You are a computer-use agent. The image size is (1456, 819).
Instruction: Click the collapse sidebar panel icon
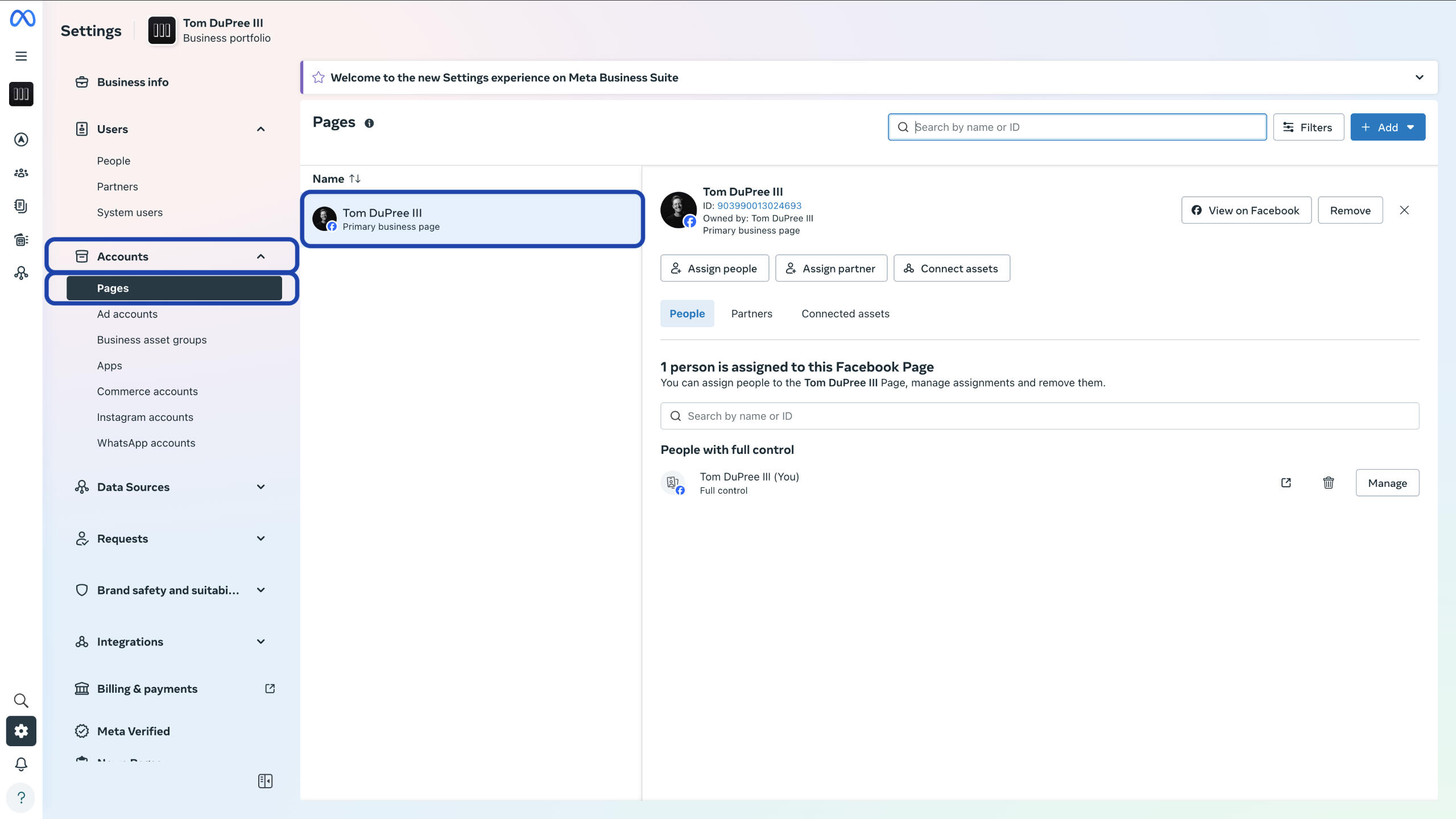pos(265,781)
